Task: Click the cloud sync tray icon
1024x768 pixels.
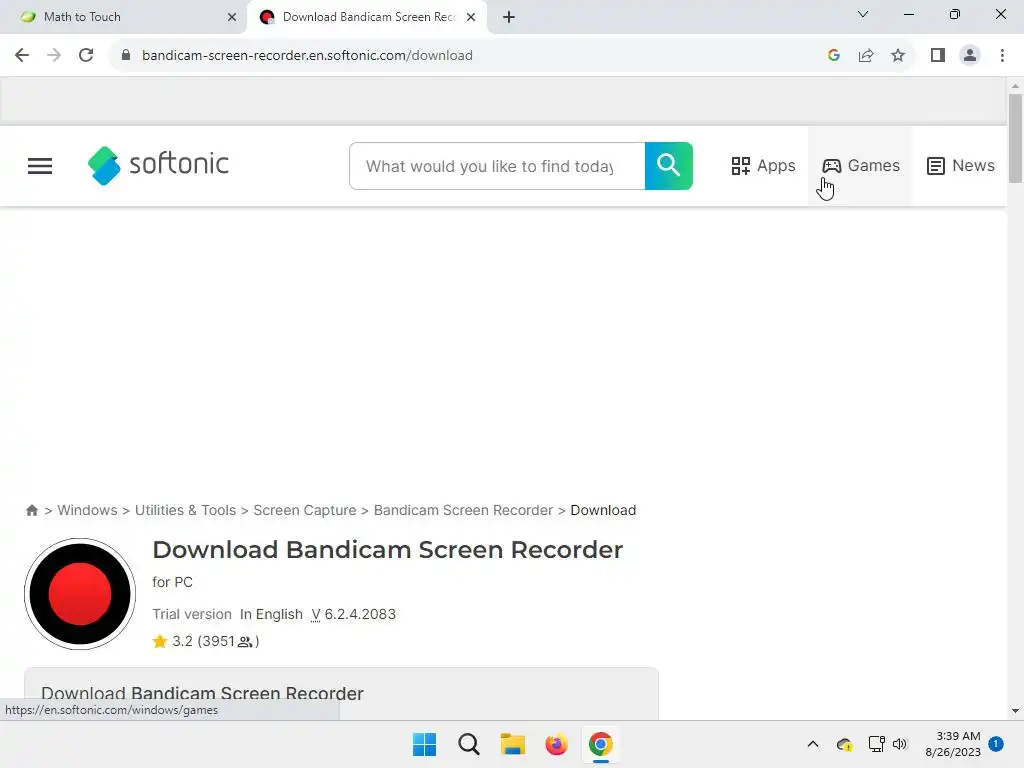Action: [844, 744]
